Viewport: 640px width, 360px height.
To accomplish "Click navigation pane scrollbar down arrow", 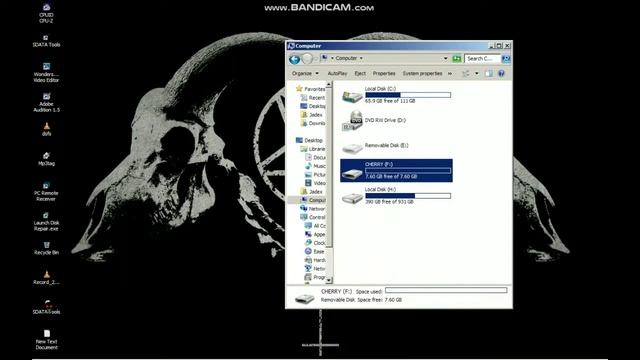I will (x=329, y=280).
